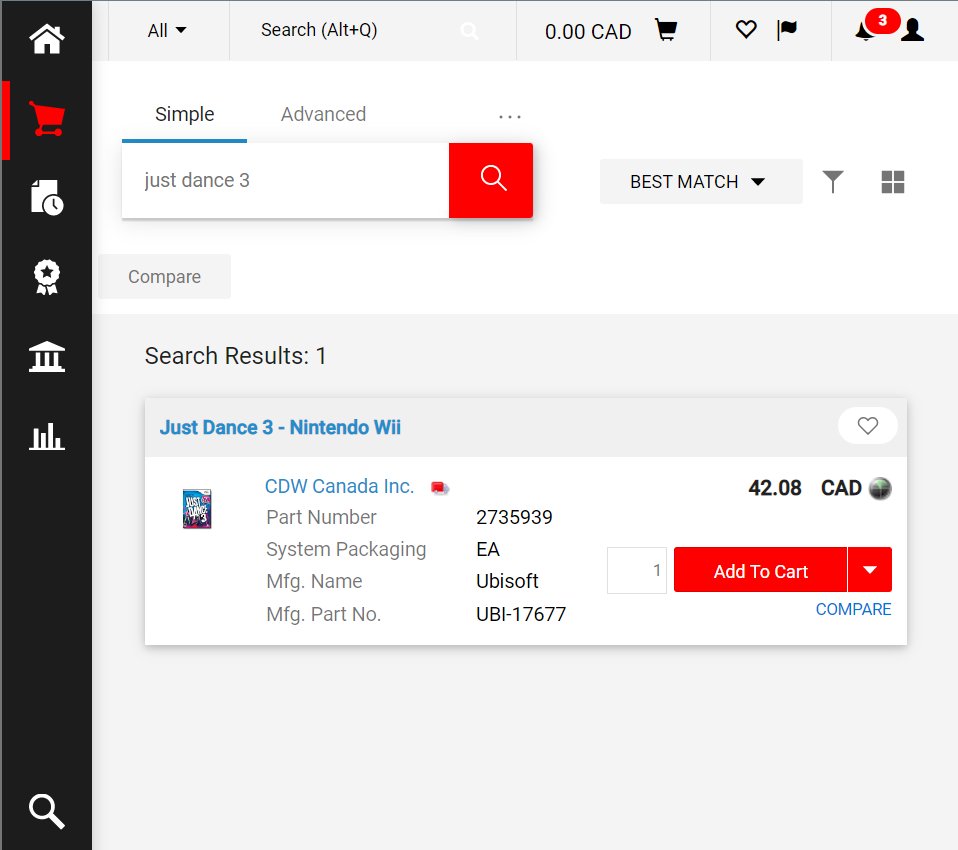Click the Just Dance 3 product thumbnail
Viewport: 958px width, 850px height.
pos(197,509)
